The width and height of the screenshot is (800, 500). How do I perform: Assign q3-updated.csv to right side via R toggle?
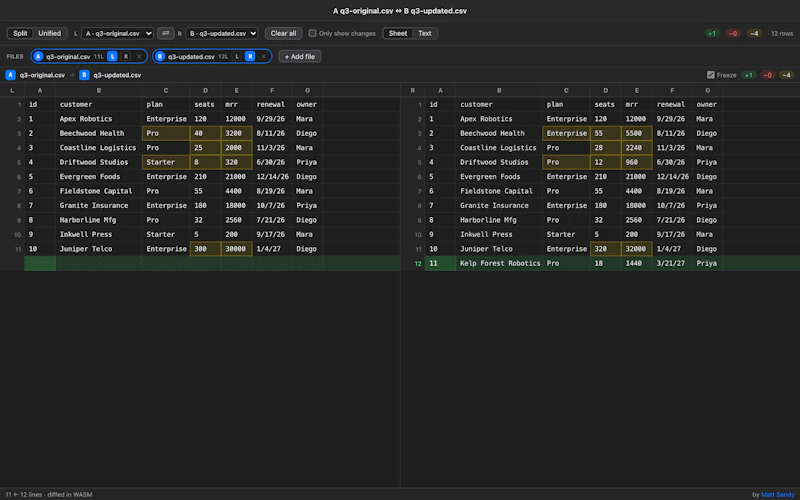pyautogui.click(x=249, y=57)
